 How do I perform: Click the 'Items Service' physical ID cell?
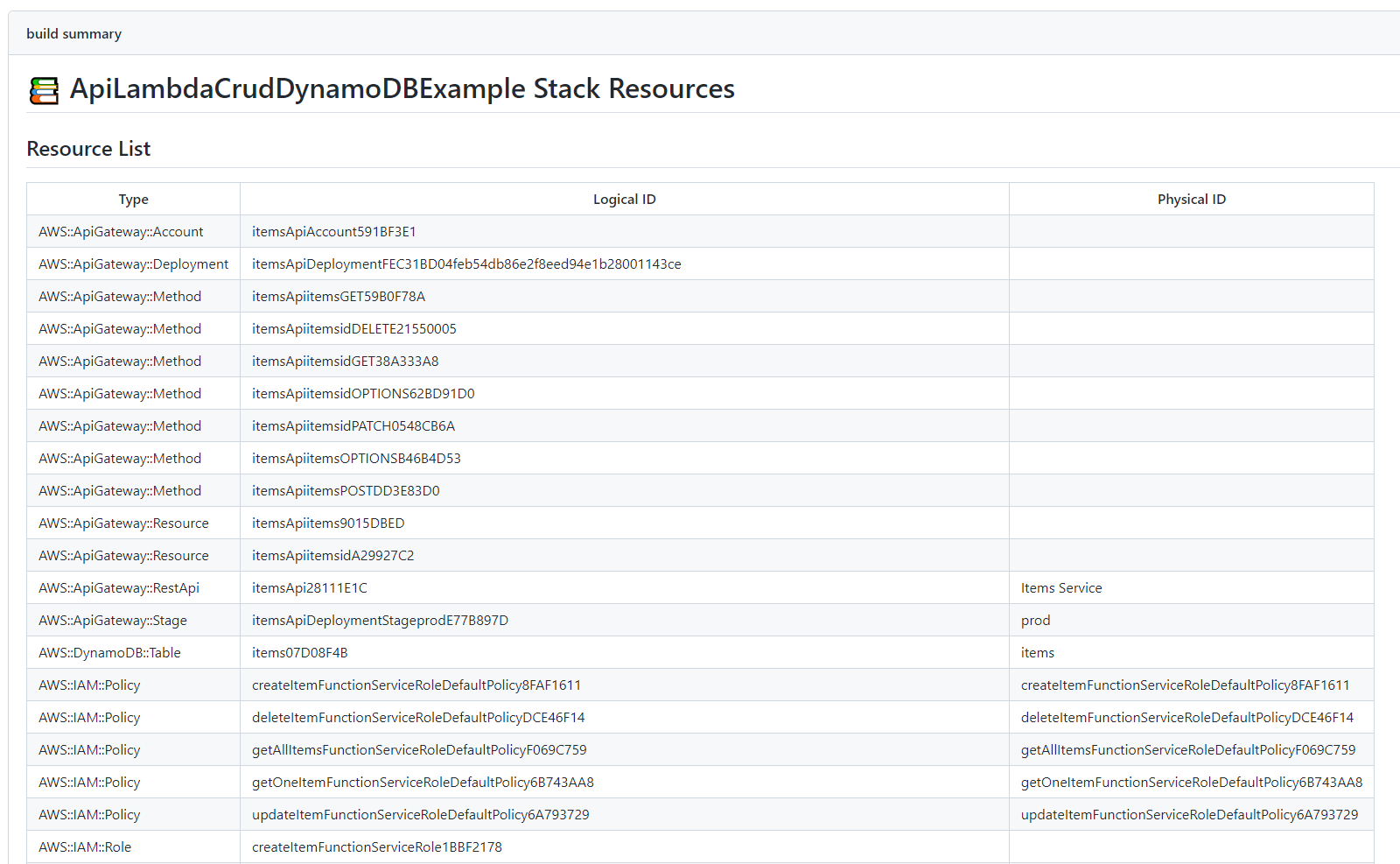[x=1192, y=587]
